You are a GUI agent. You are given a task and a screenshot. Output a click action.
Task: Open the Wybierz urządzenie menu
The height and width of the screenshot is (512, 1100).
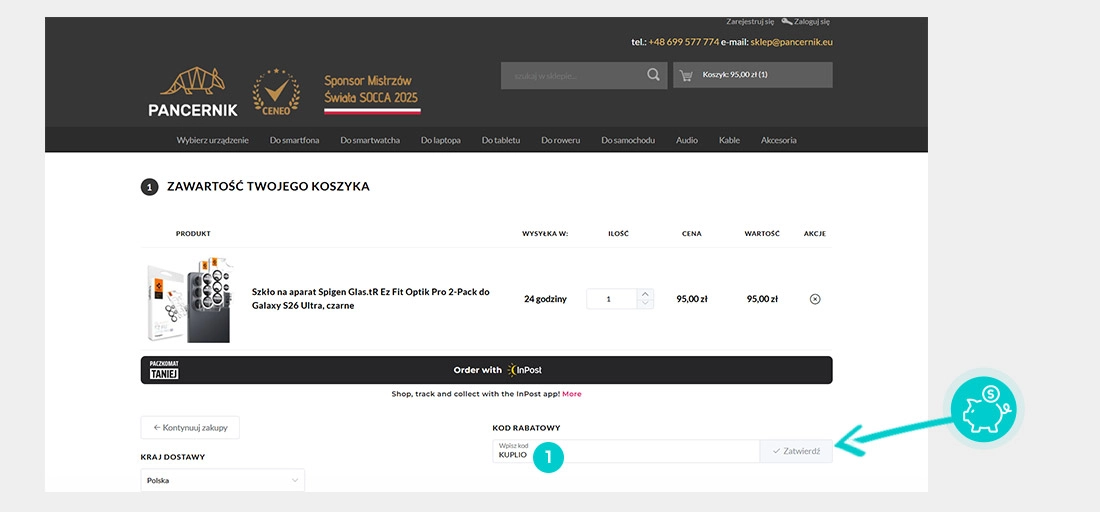212,140
